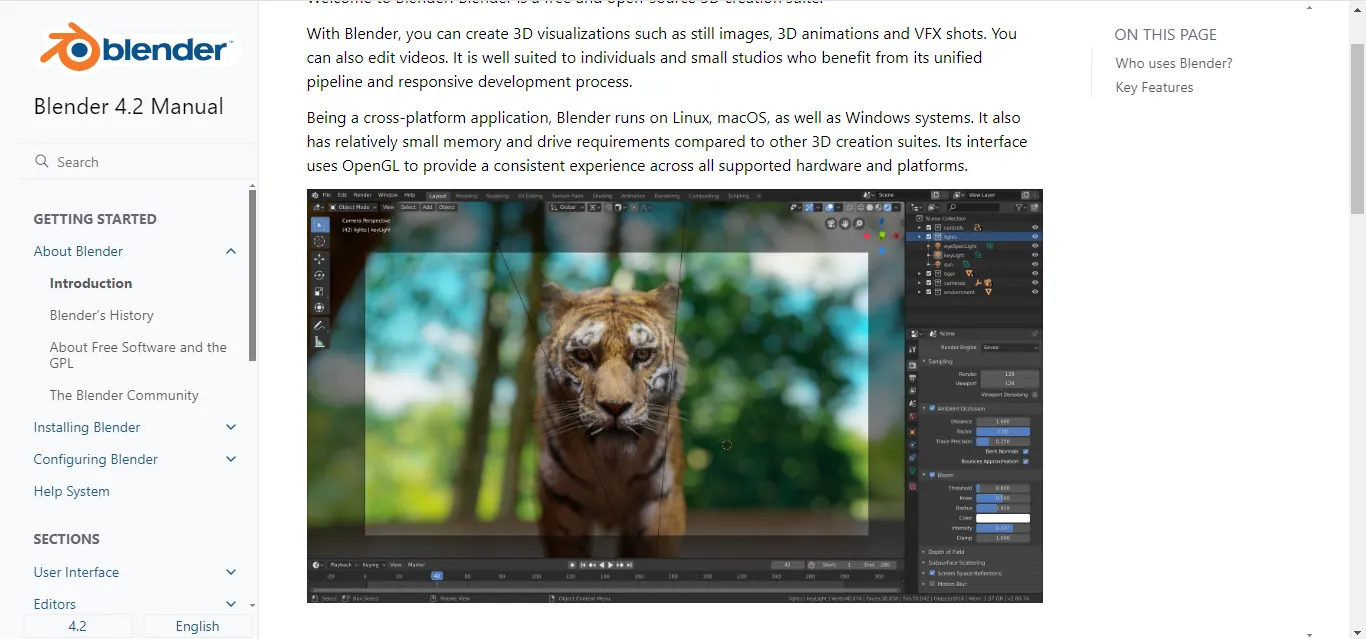
Task: Pick the Annotate pencil tool
Action: pos(319,325)
